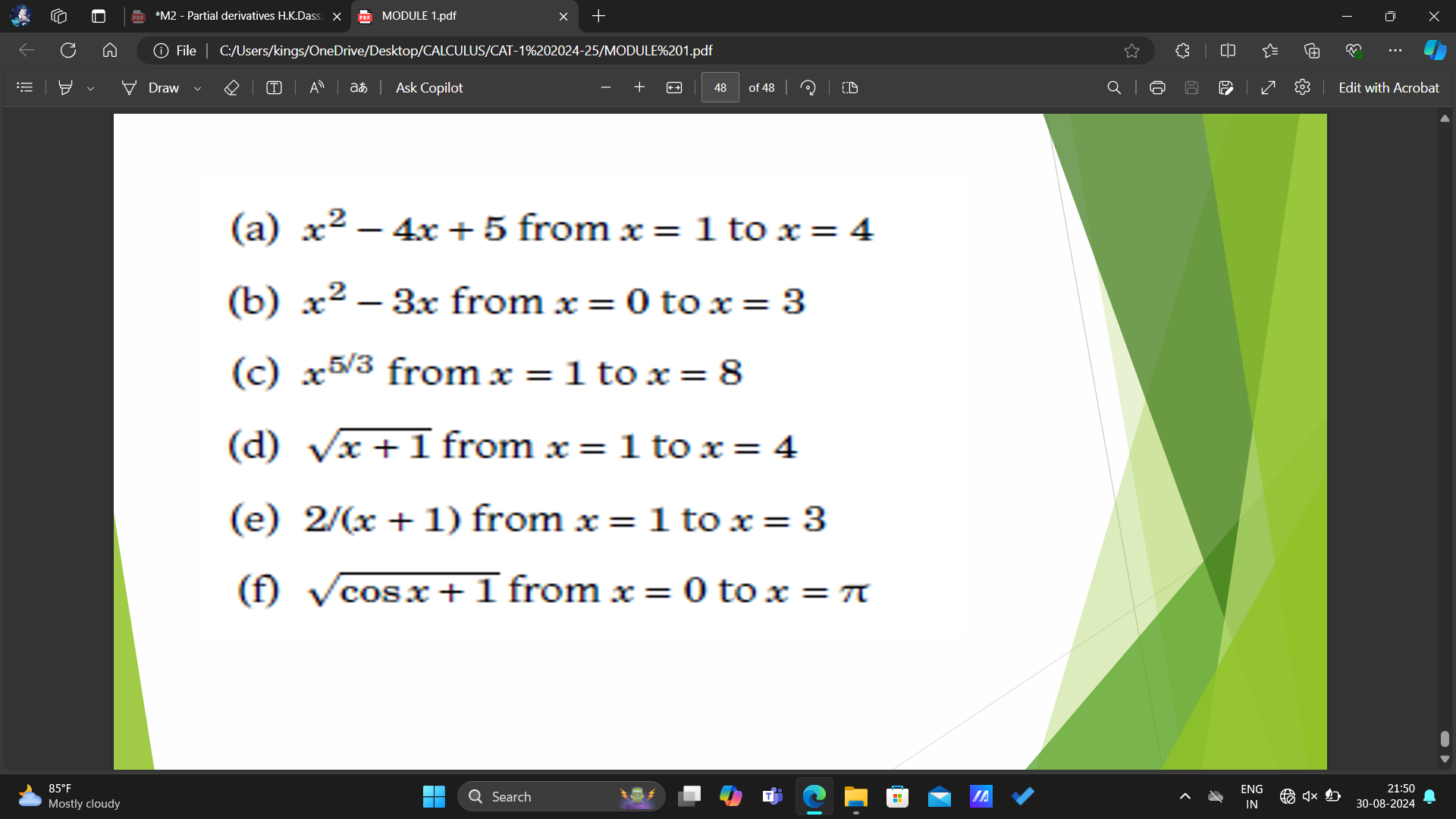Open browser profile avatar

click(x=20, y=15)
